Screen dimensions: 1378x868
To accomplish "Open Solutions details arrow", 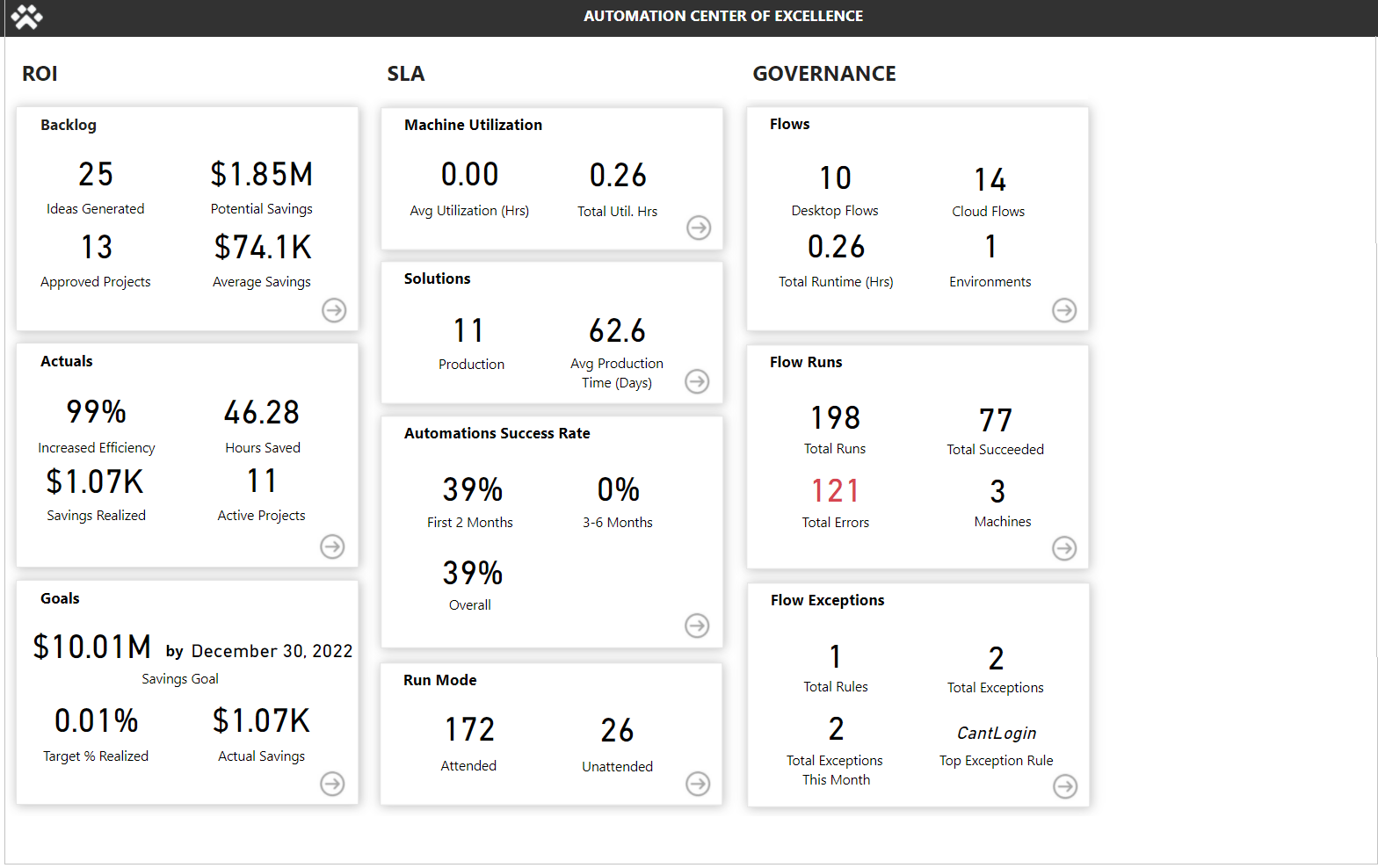I will [x=697, y=381].
